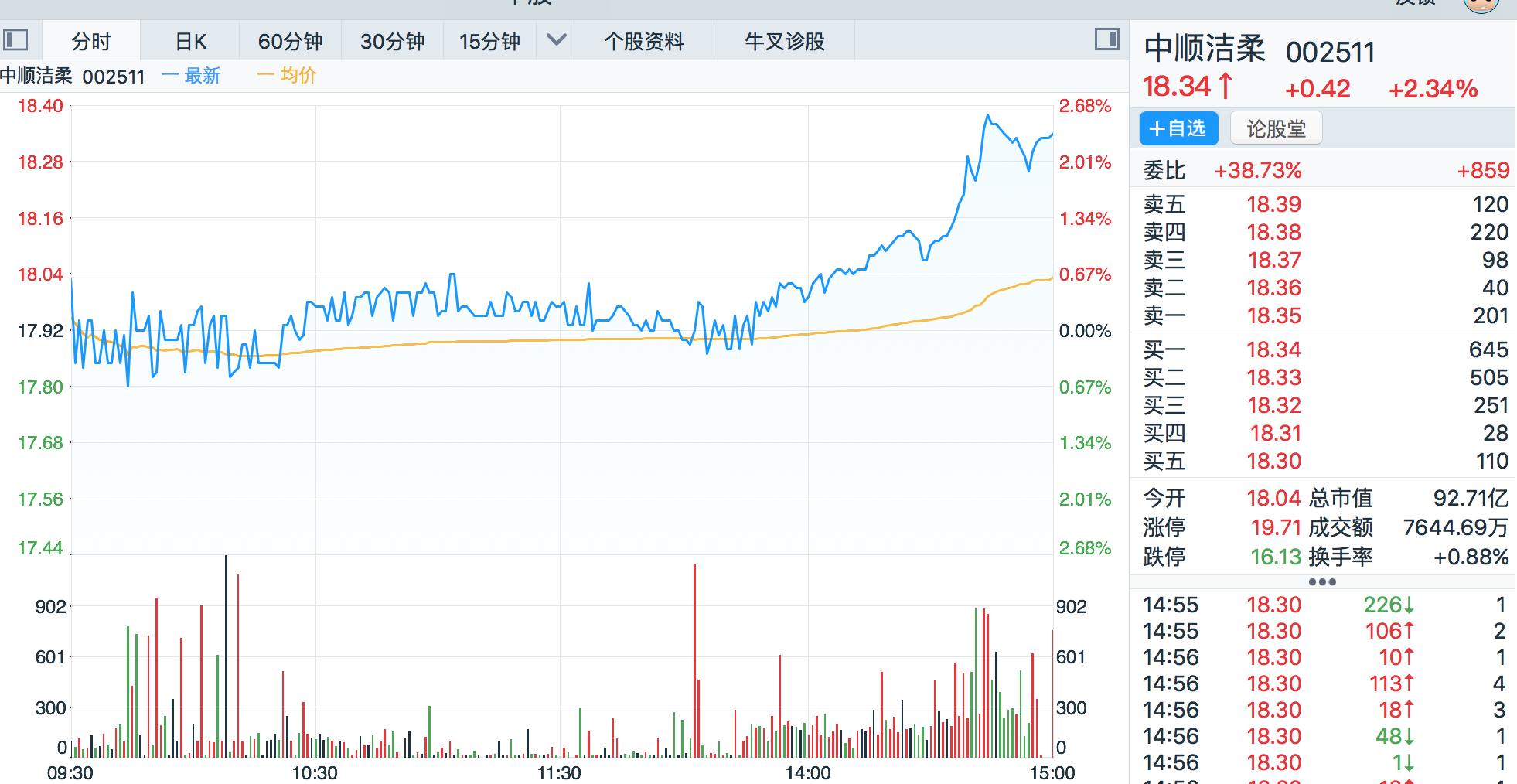Screen dimensions: 1517x784
Task: Switch to the 60分钟 chart view
Action: pyautogui.click(x=290, y=42)
